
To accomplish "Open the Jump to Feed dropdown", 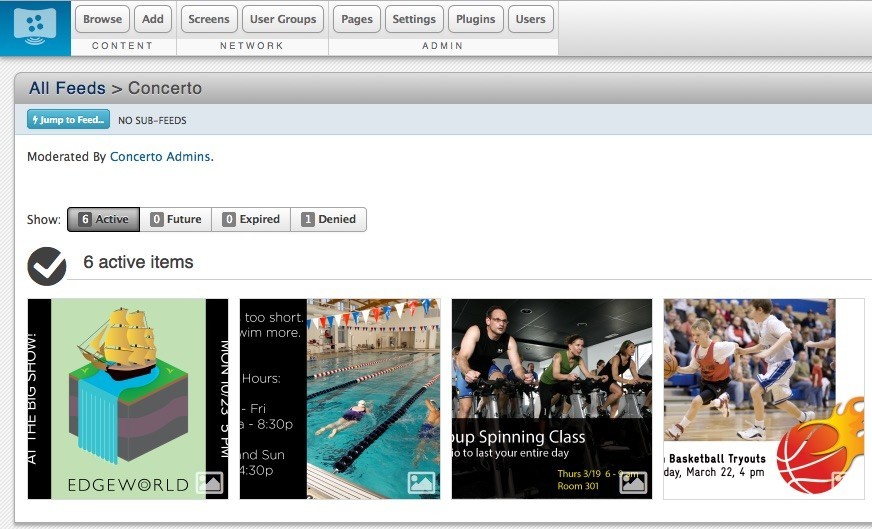I will point(68,120).
